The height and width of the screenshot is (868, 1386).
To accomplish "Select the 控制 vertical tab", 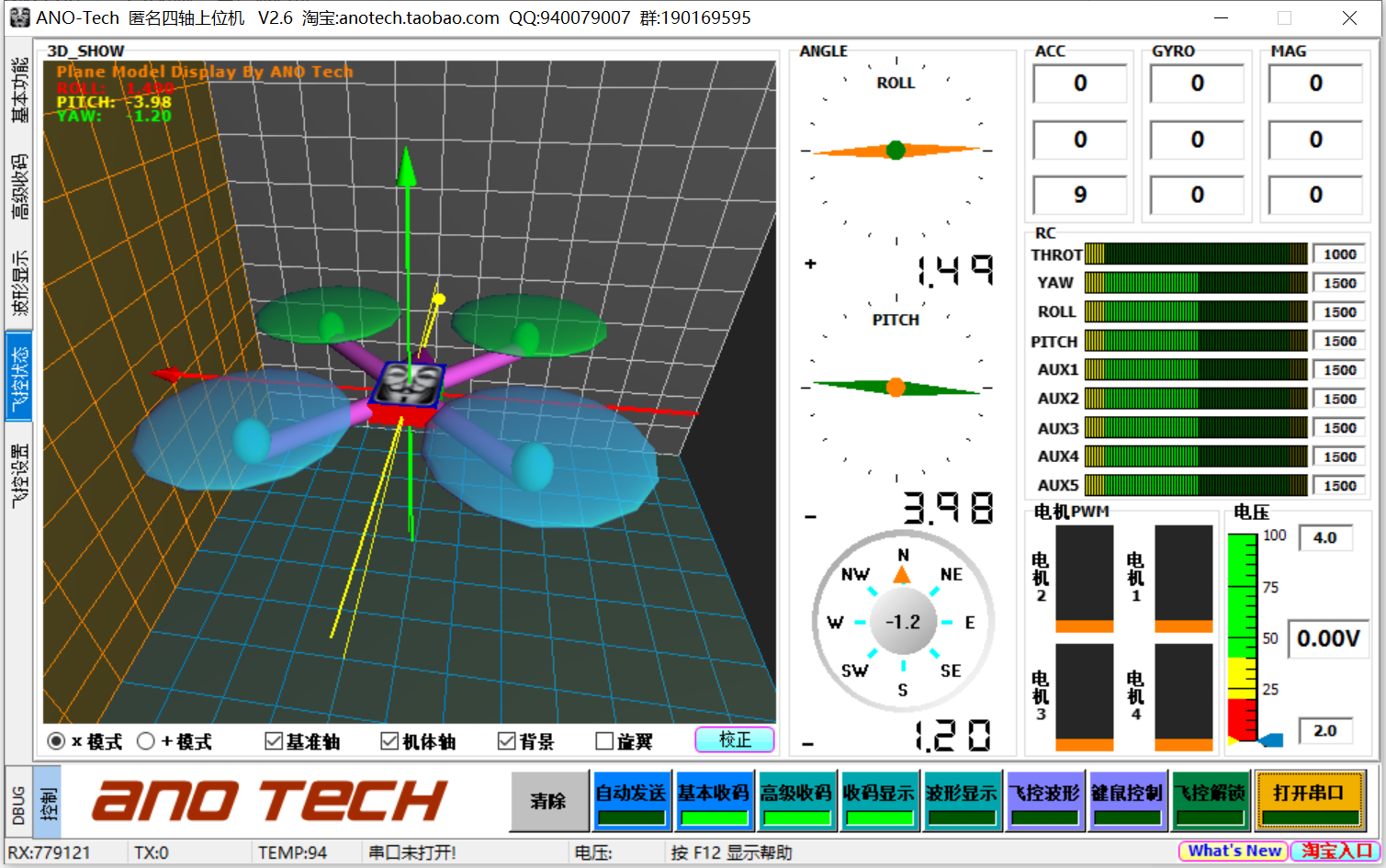I will 49,802.
